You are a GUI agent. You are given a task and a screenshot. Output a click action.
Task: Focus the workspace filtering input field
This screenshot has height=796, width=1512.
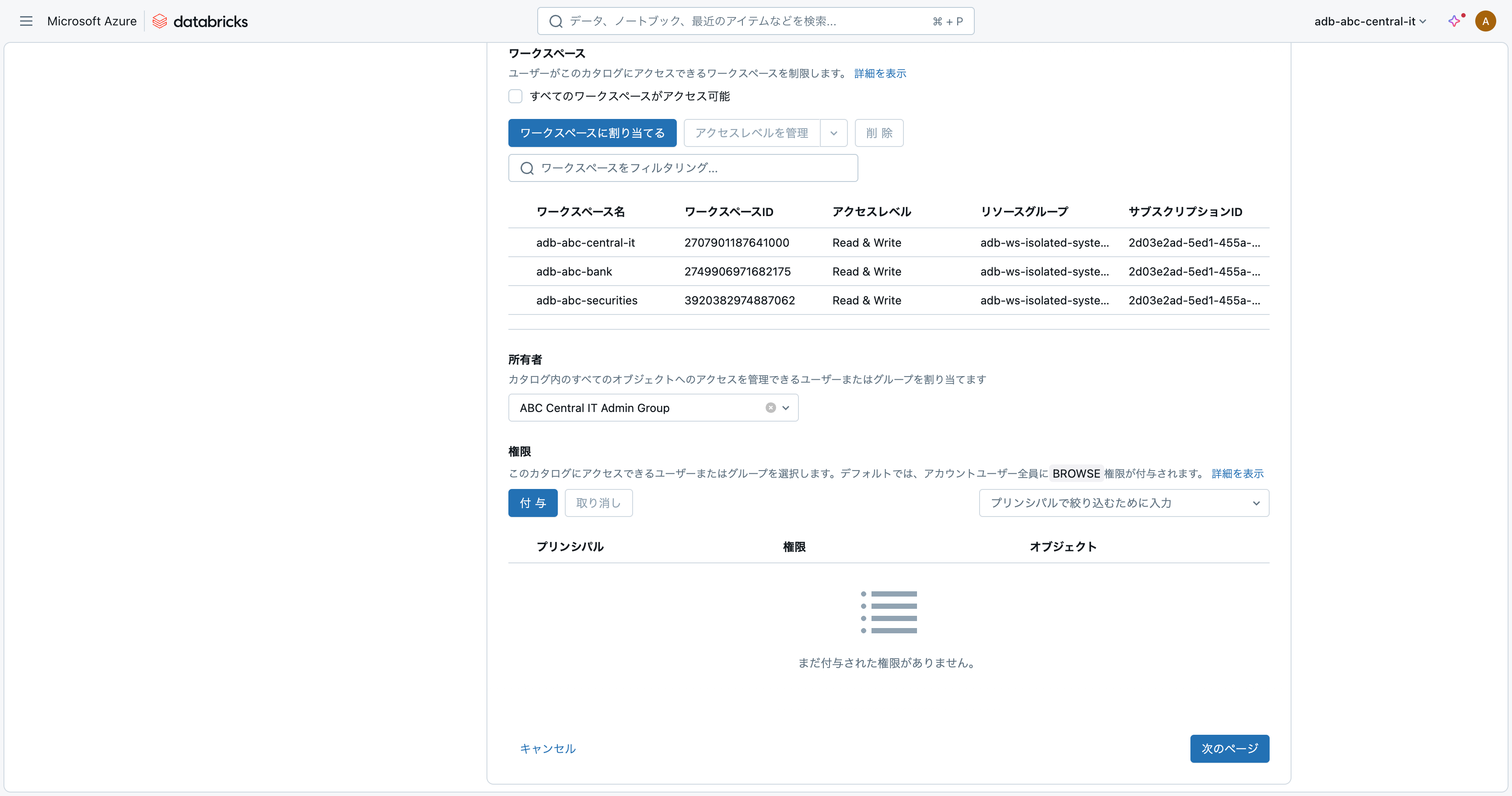693,168
